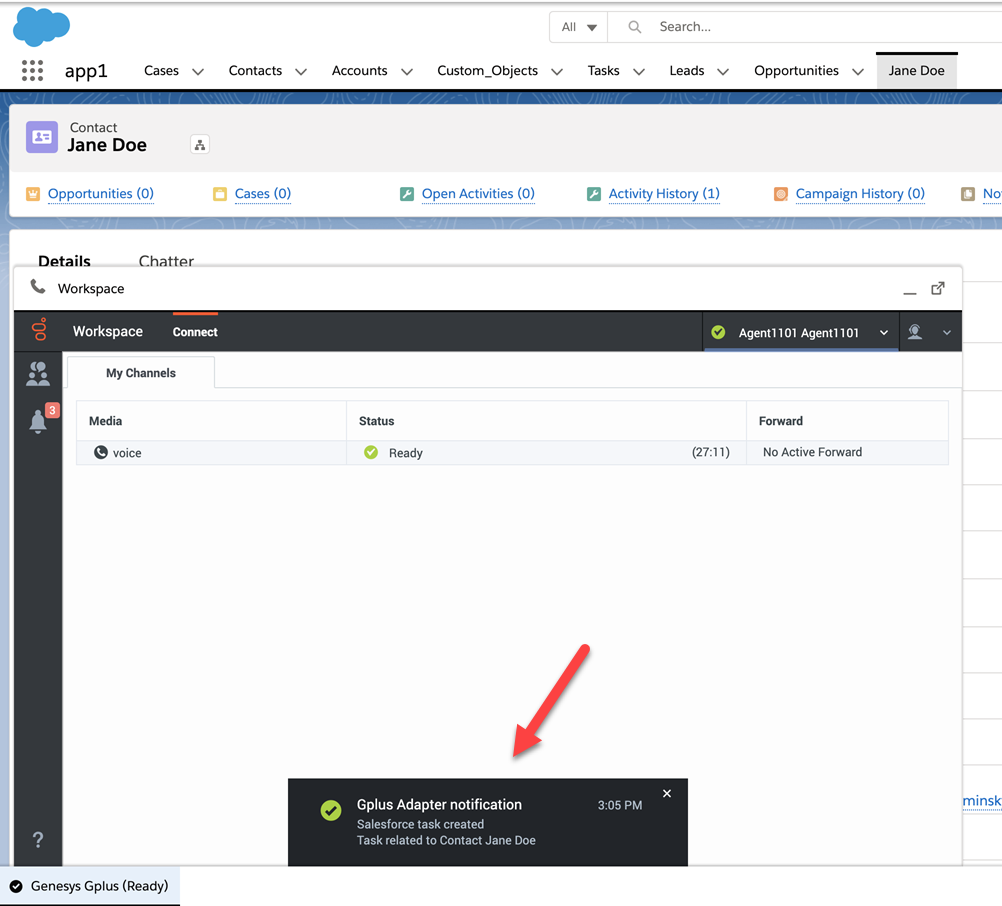Click the contact hierarchy icon beside Jane Doe

pos(200,145)
